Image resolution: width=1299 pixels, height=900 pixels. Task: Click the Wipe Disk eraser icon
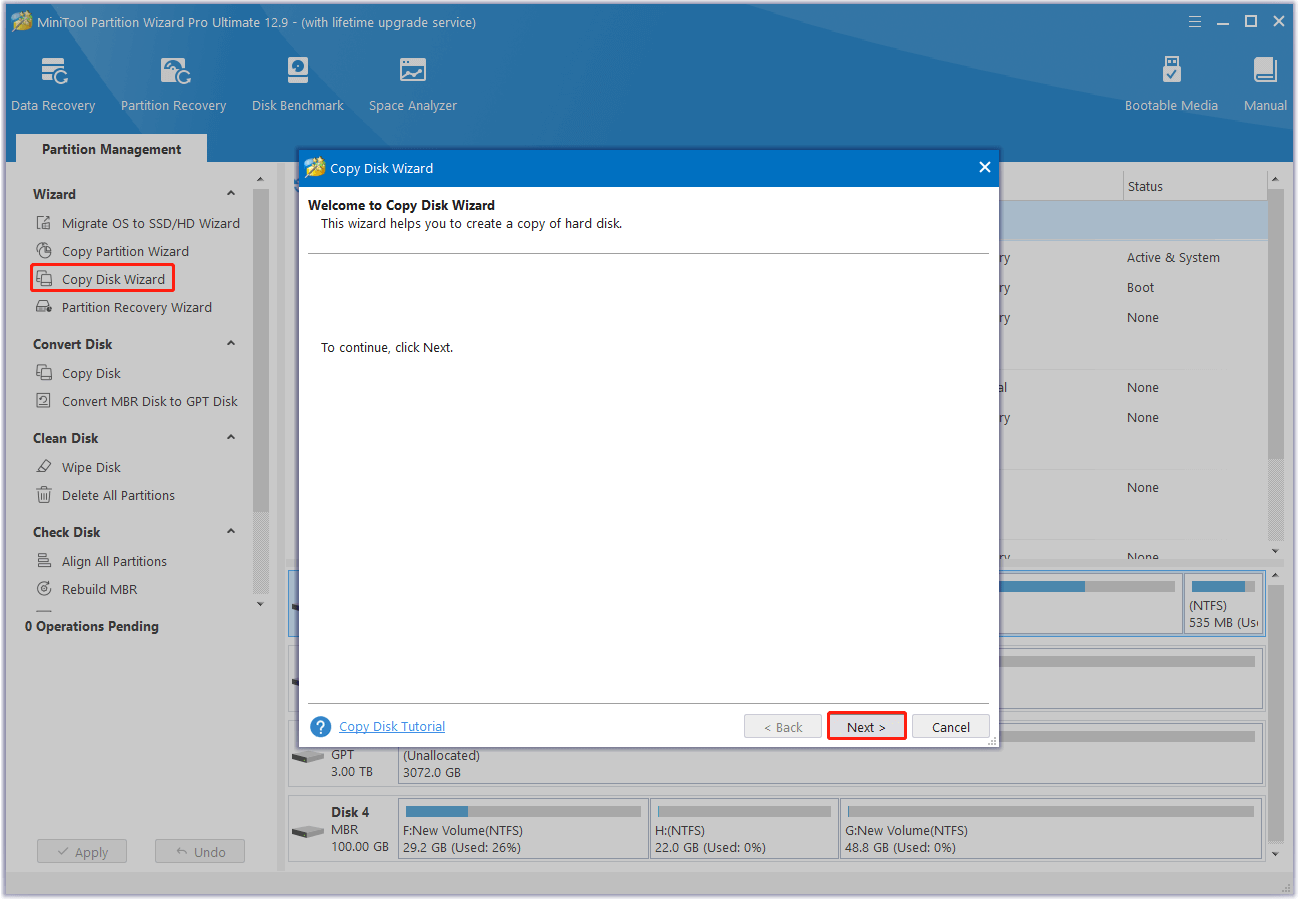click(44, 467)
